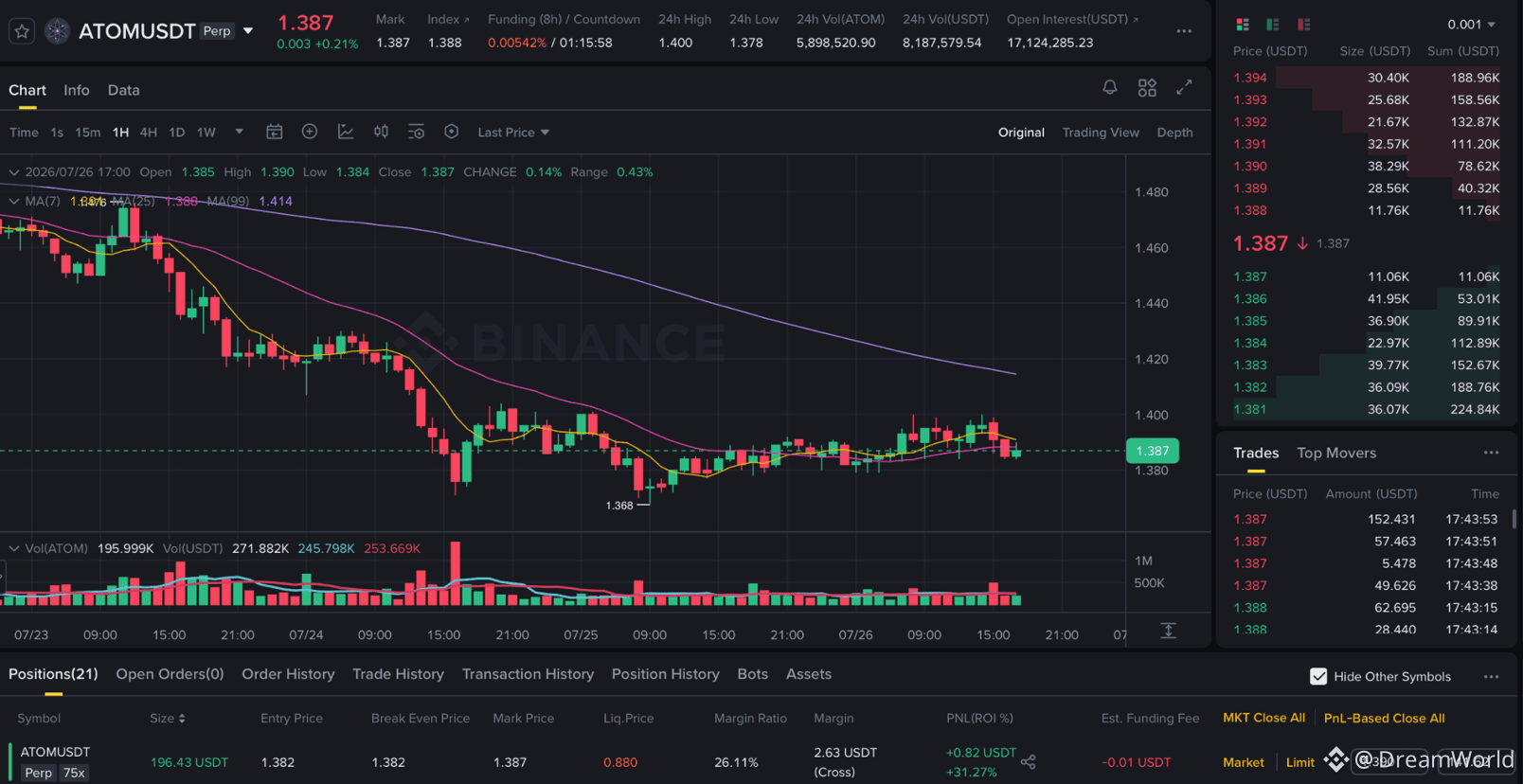The width and height of the screenshot is (1523, 784).
Task: Switch to Order History tab
Action: tap(288, 674)
